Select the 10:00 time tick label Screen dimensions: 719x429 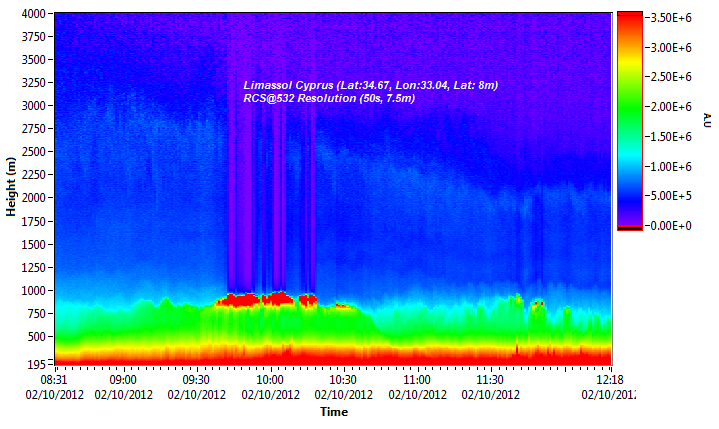coord(270,380)
